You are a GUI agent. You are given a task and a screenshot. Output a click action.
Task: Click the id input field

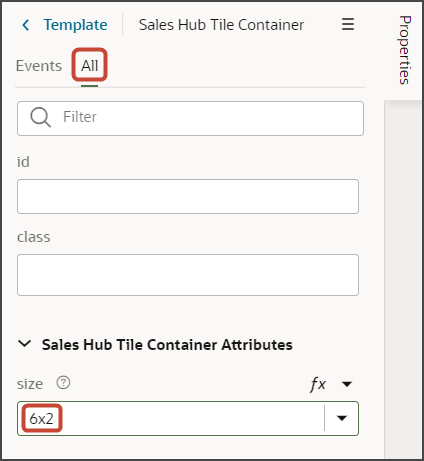coord(188,196)
